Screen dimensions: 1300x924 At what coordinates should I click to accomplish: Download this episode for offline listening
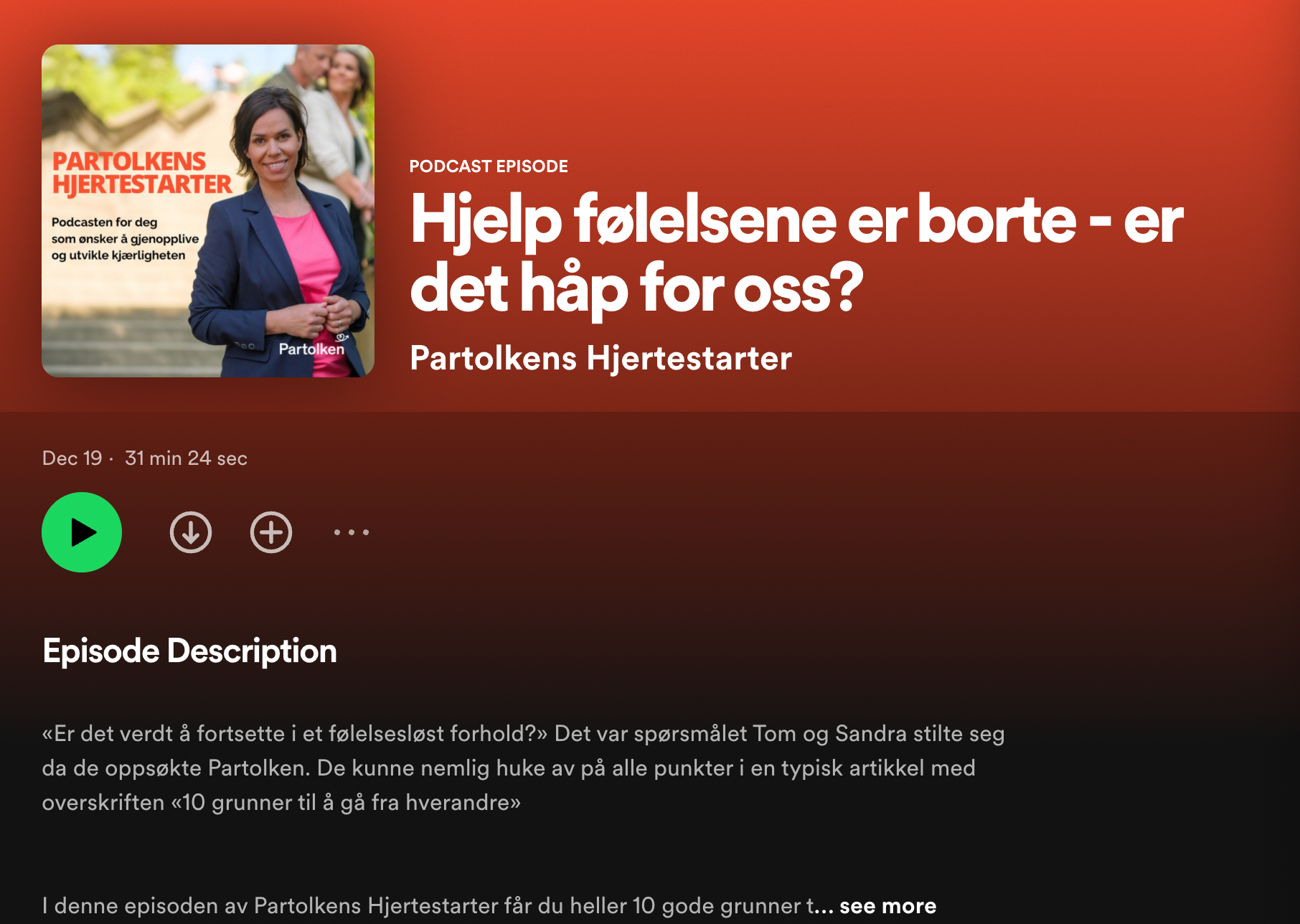click(x=191, y=532)
